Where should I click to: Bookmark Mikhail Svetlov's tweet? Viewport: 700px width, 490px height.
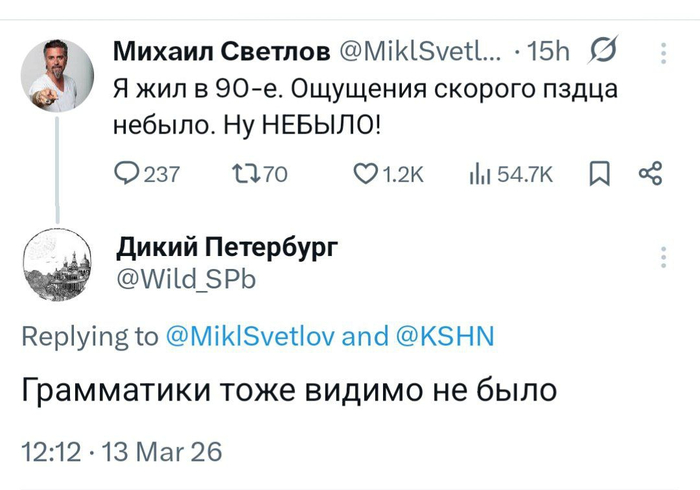(x=598, y=174)
